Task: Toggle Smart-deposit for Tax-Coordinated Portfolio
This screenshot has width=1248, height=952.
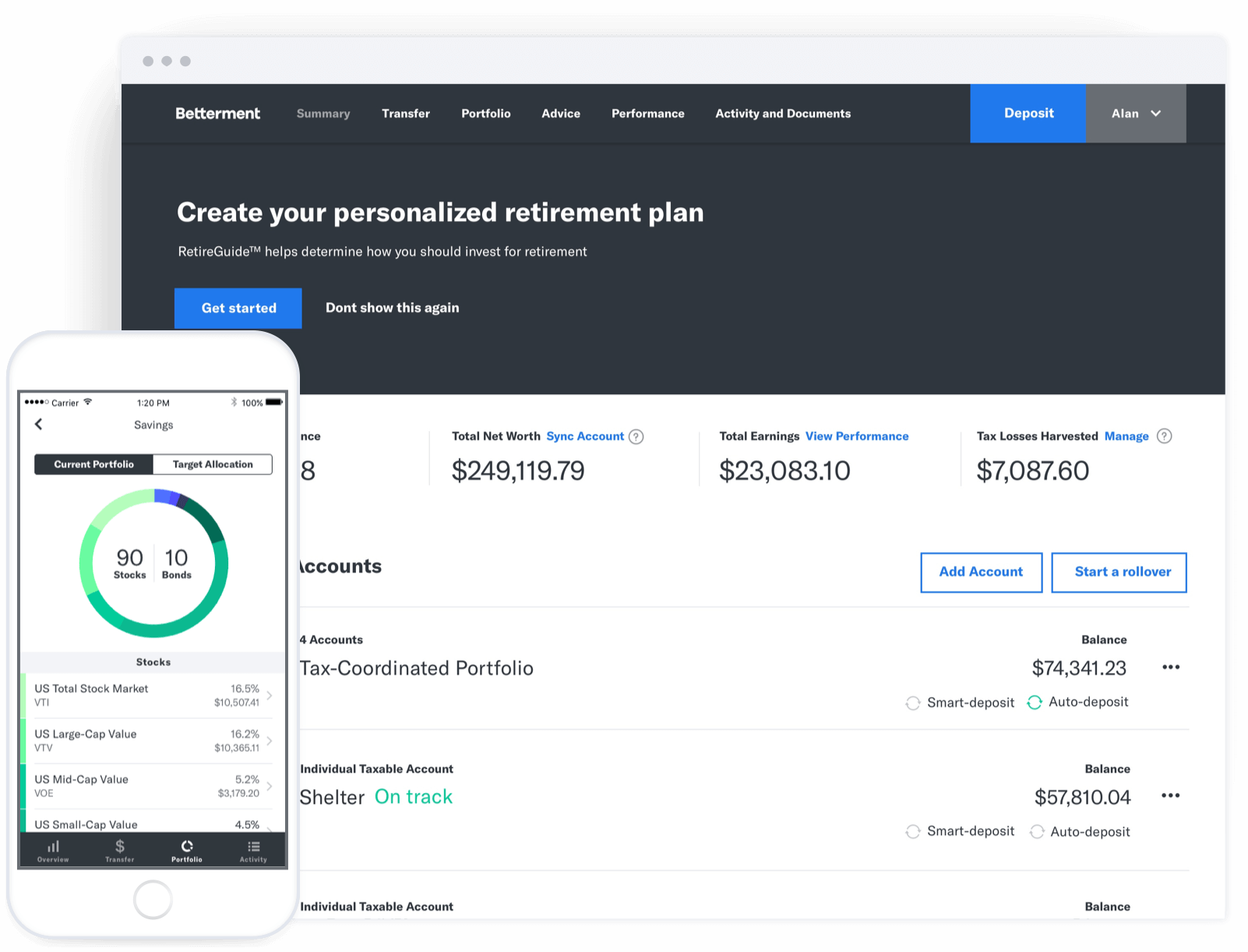Action: 913,703
